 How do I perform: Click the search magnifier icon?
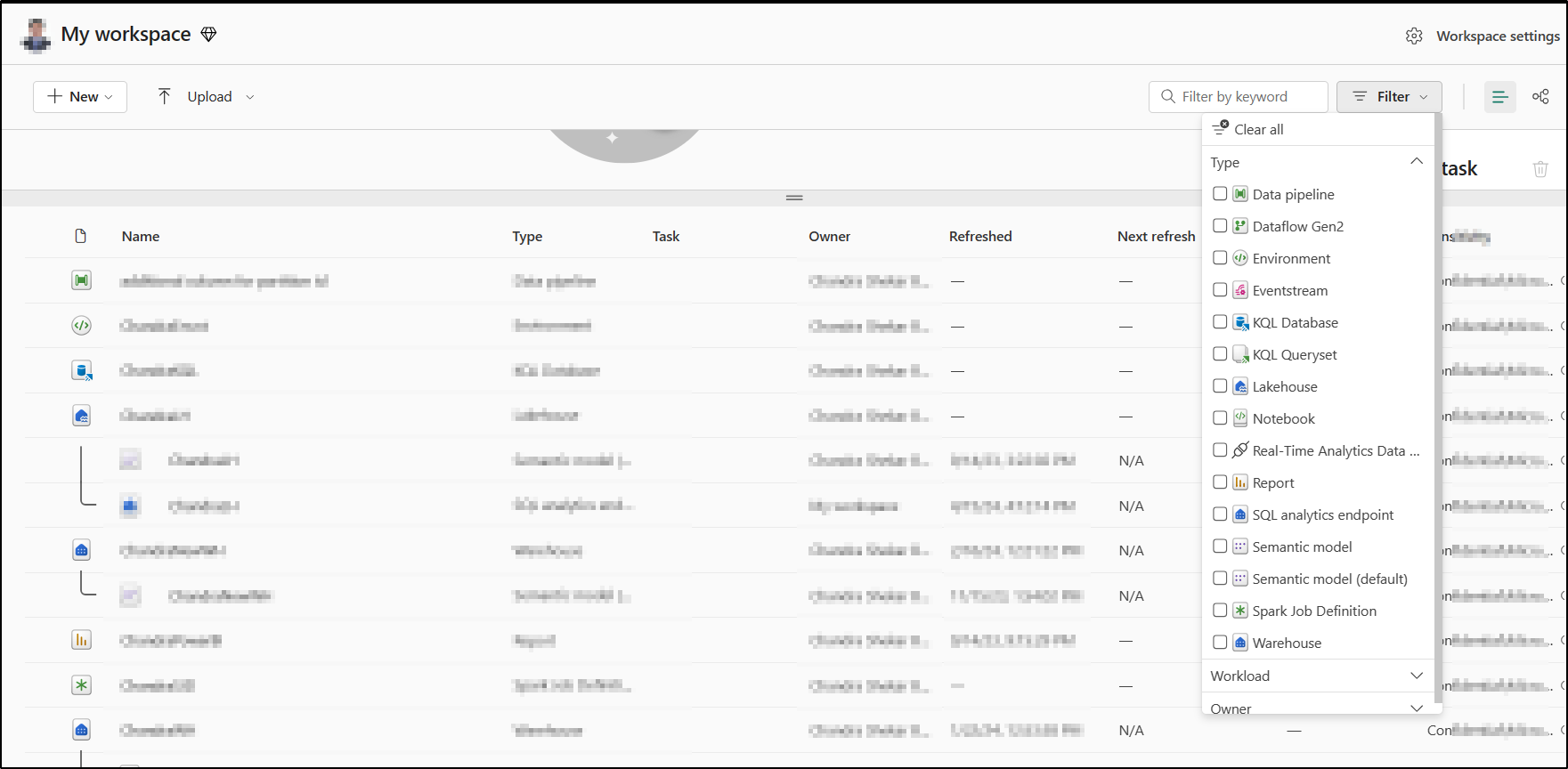[1168, 96]
